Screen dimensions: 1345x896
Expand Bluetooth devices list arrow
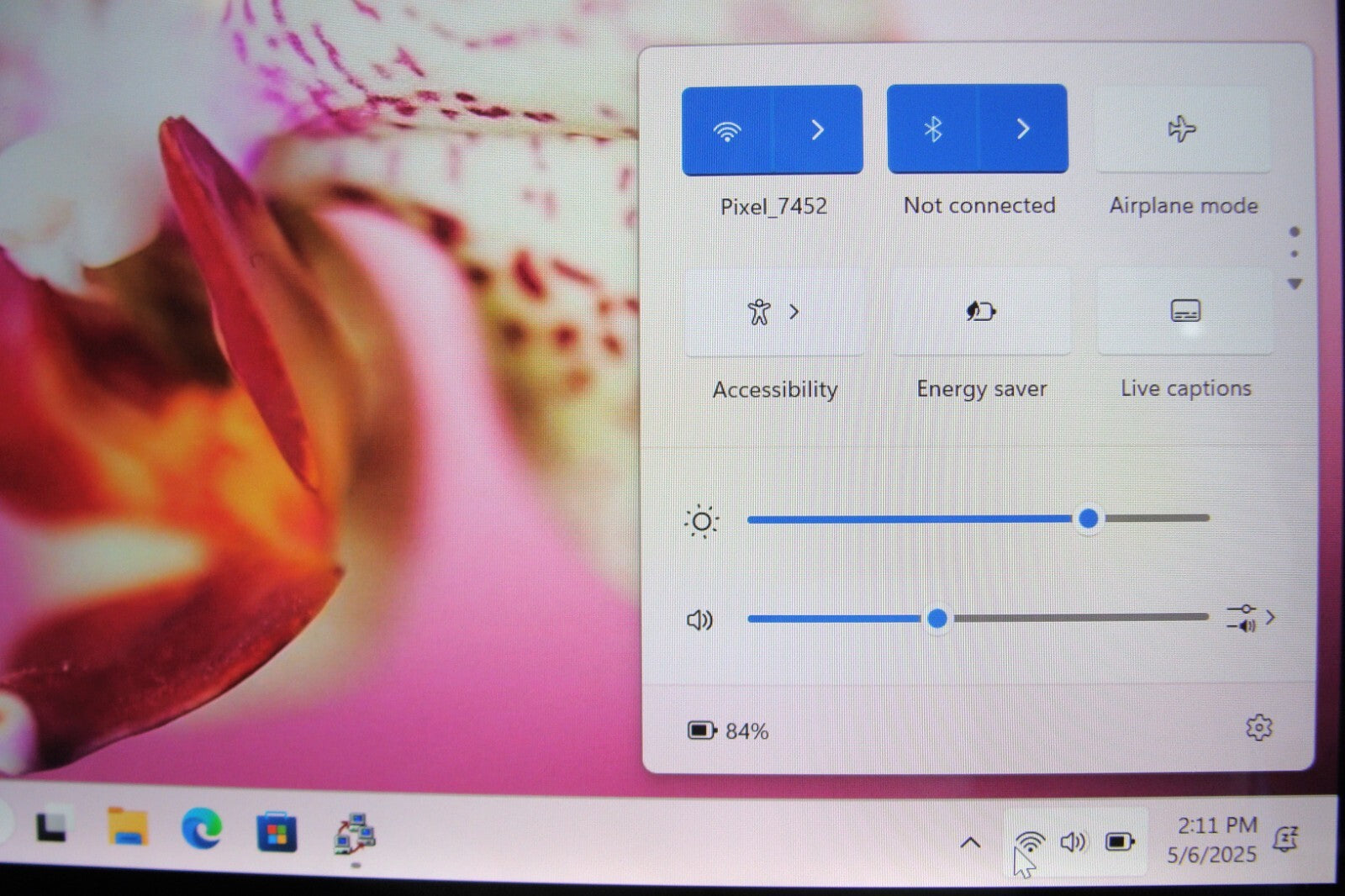[x=1023, y=129]
